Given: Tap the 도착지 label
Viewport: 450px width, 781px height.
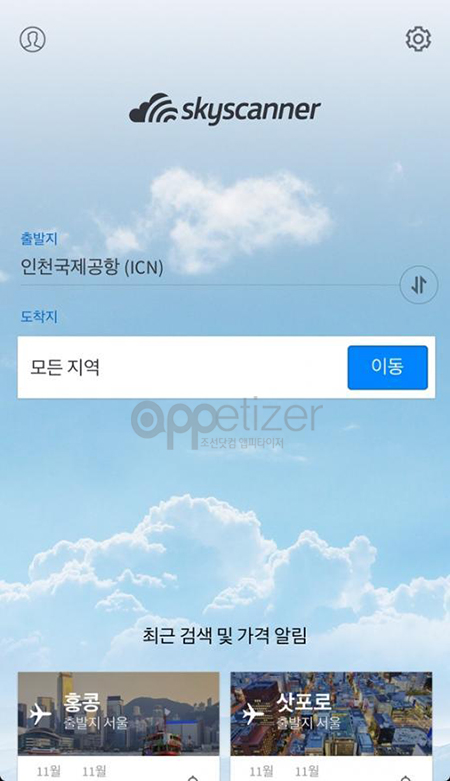Looking at the screenshot, I should (39, 316).
